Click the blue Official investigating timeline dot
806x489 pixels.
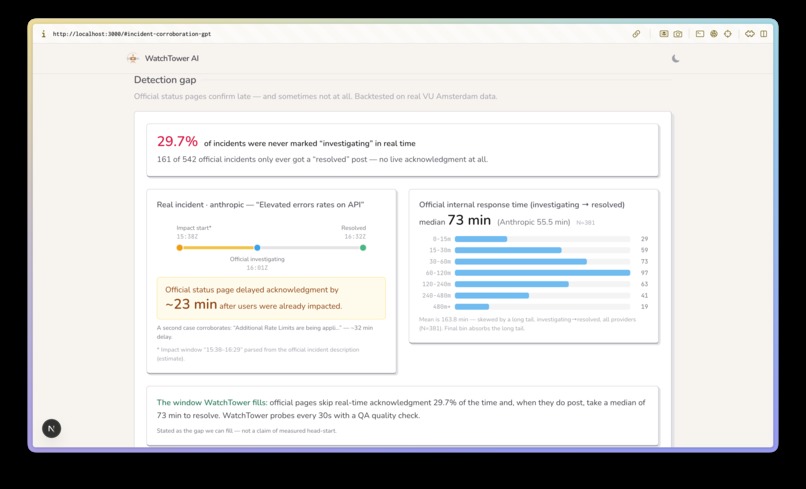257,248
